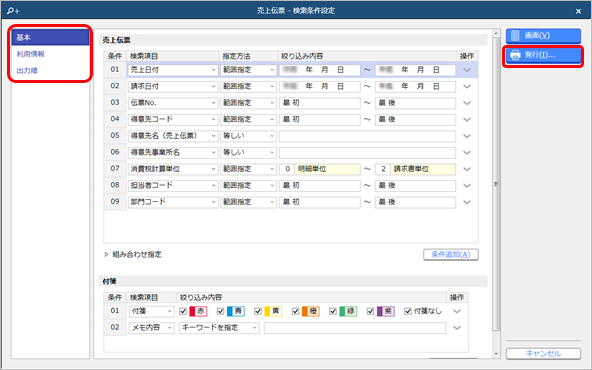Screen dimensions: 592x370
Task: Click the red 赤 color swatch
Action: (198, 311)
